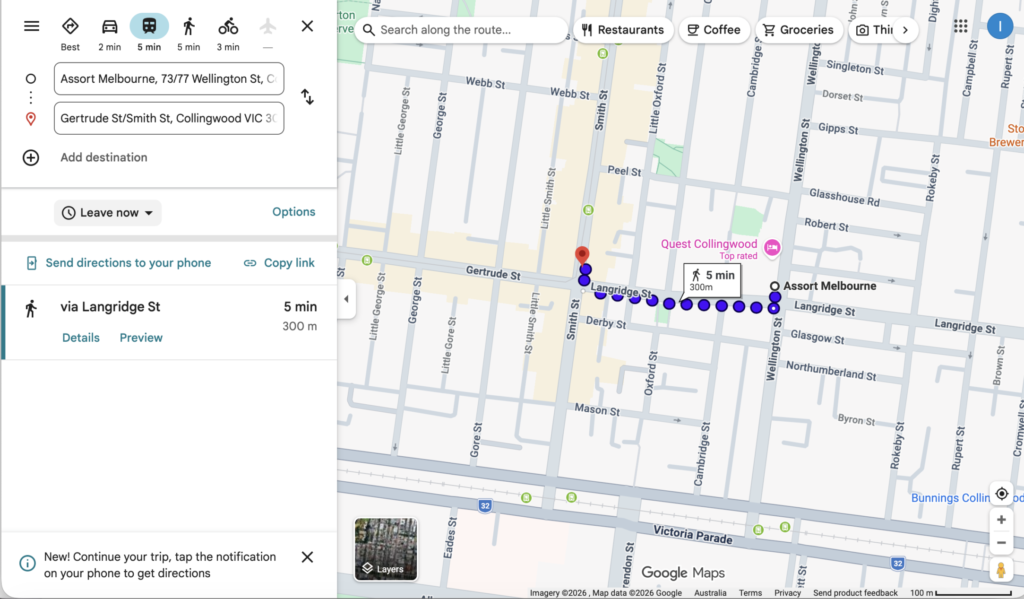Swap origin and destination with the reverse arrows
Viewport: 1024px width, 599px height.
coord(307,97)
